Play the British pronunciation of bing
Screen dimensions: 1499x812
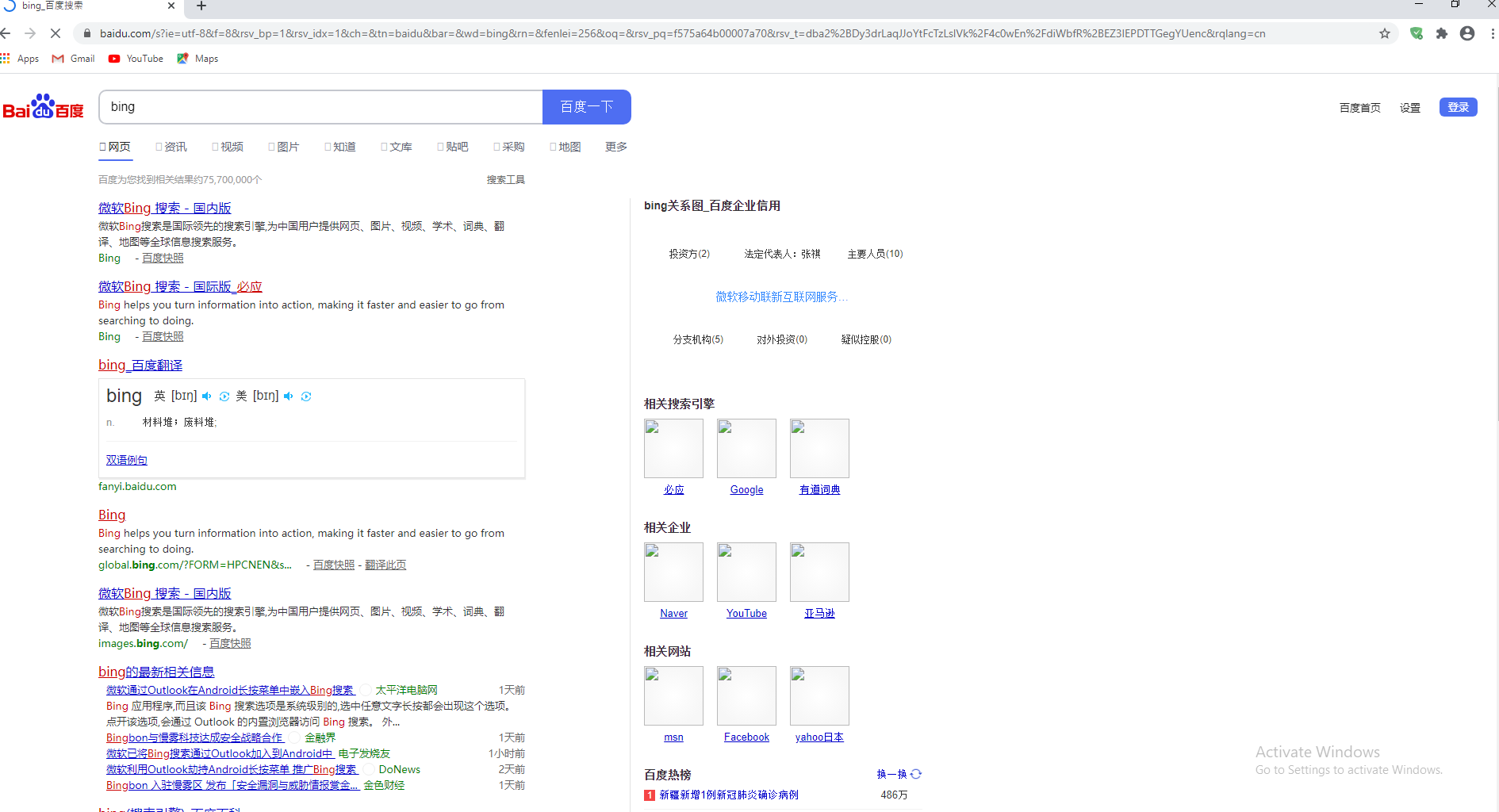pos(207,396)
